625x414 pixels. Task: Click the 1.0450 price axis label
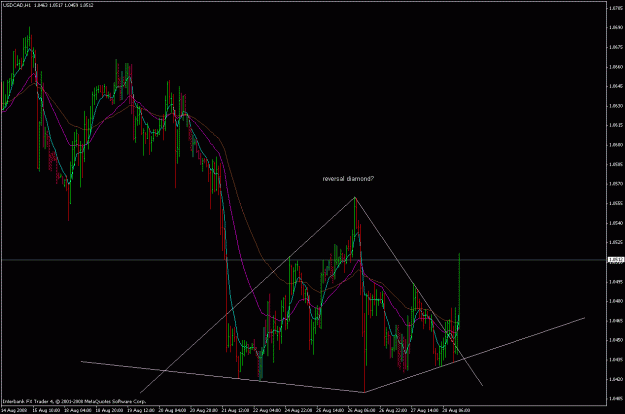coord(616,340)
